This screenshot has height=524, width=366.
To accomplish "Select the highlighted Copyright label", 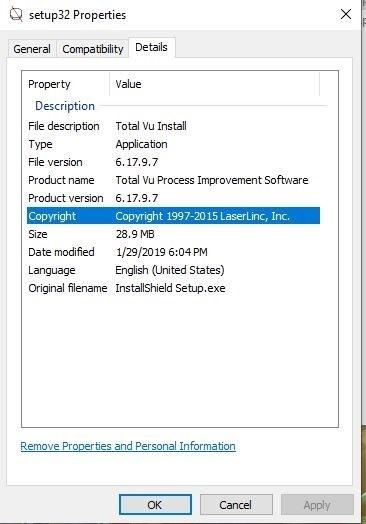I will coord(52,216).
